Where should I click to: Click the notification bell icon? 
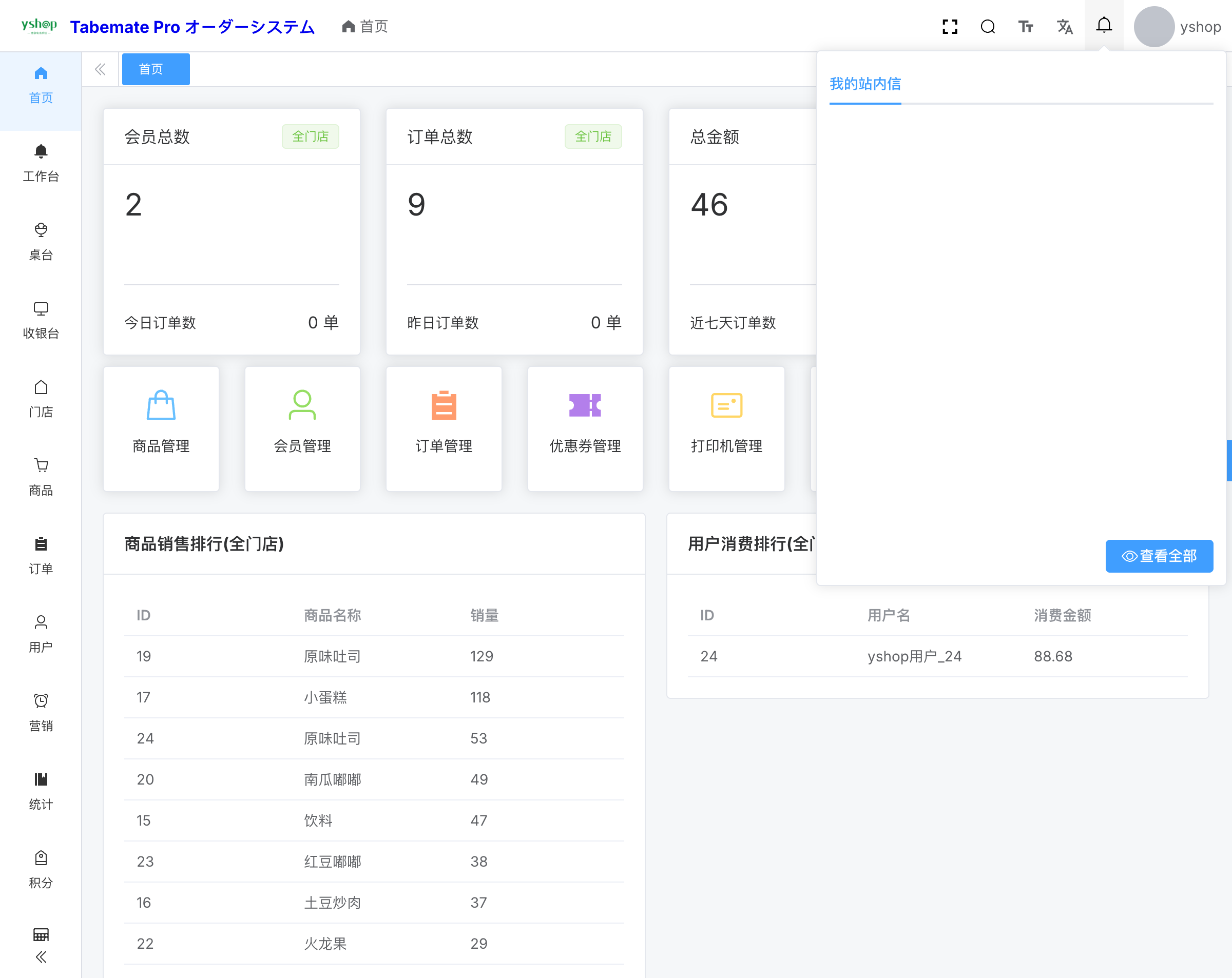pos(1104,25)
